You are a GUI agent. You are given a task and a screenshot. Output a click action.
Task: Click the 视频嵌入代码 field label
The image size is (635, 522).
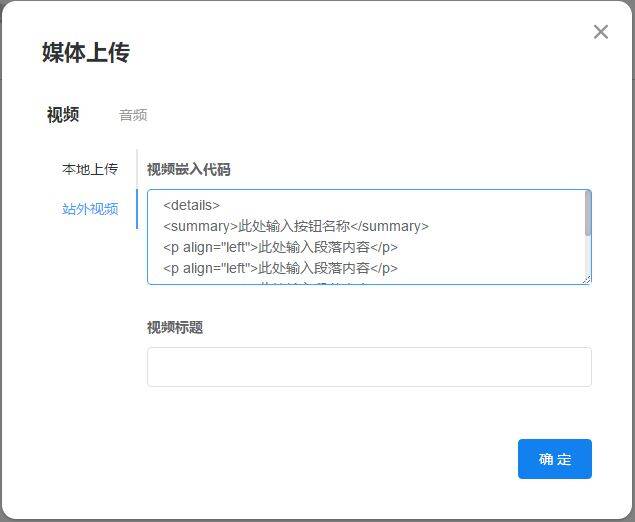[x=189, y=169]
